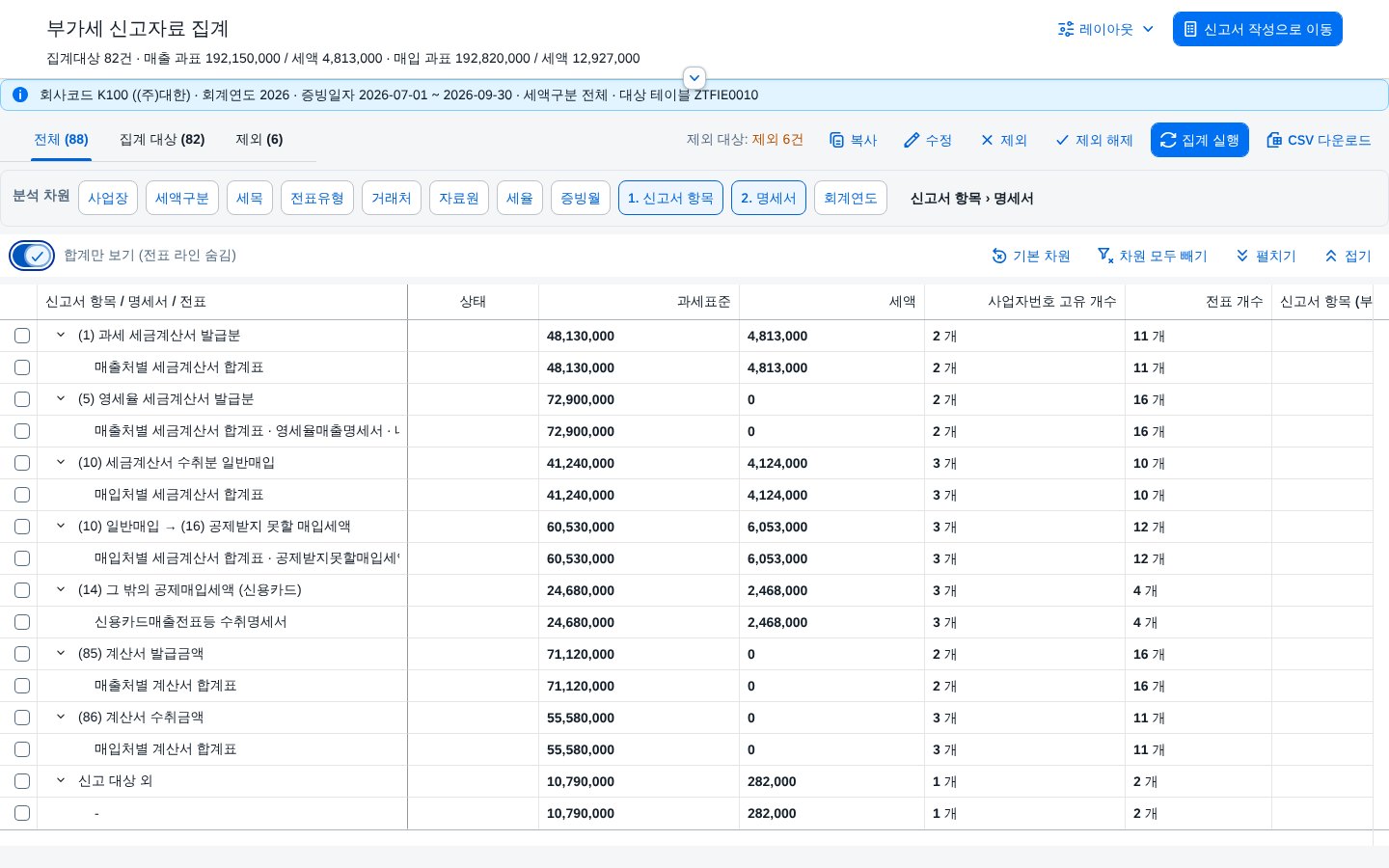Tick checkbox for 신용카드매출전표등 수취명세서 row
Image resolution: width=1389 pixels, height=868 pixels.
click(22, 622)
